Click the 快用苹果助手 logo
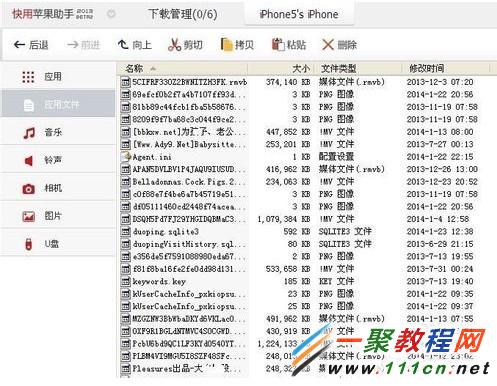The width and height of the screenshot is (497, 386). coord(53,14)
